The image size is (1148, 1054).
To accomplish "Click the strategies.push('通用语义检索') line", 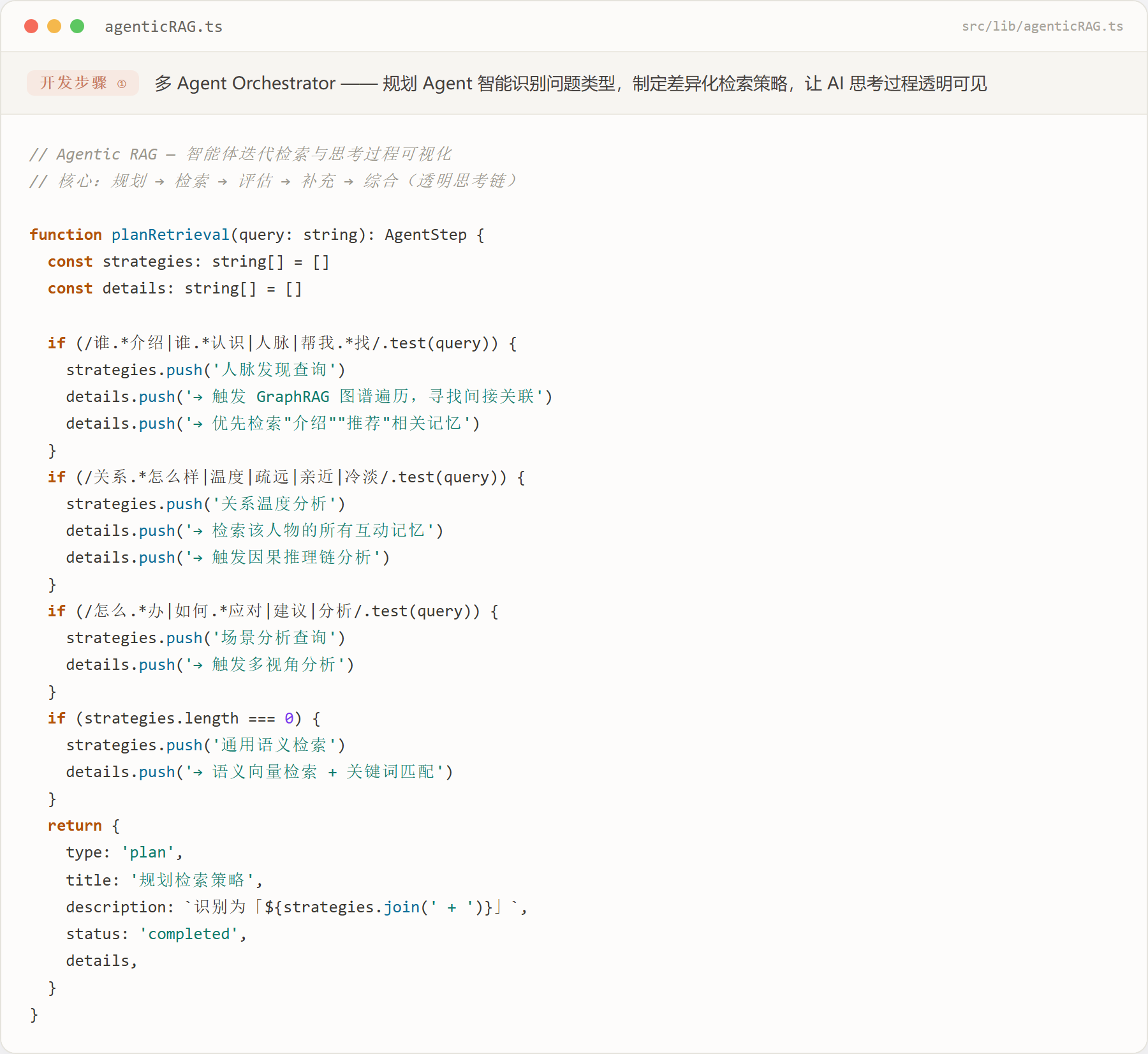I will 206,745.
